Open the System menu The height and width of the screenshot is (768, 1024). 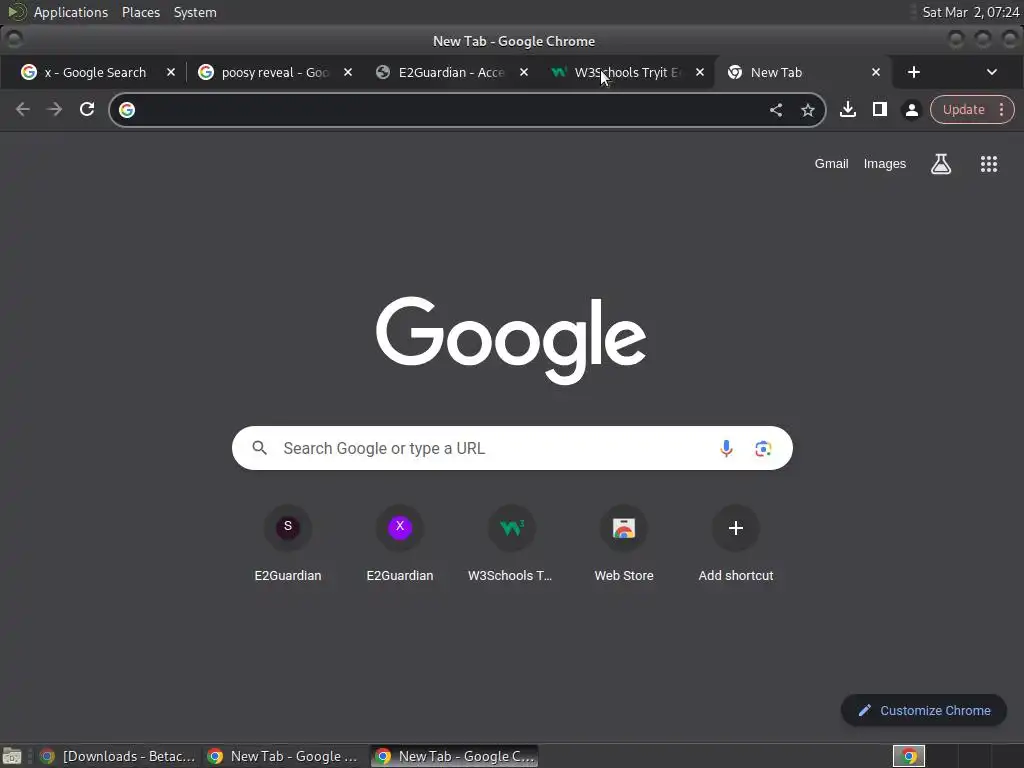(195, 12)
